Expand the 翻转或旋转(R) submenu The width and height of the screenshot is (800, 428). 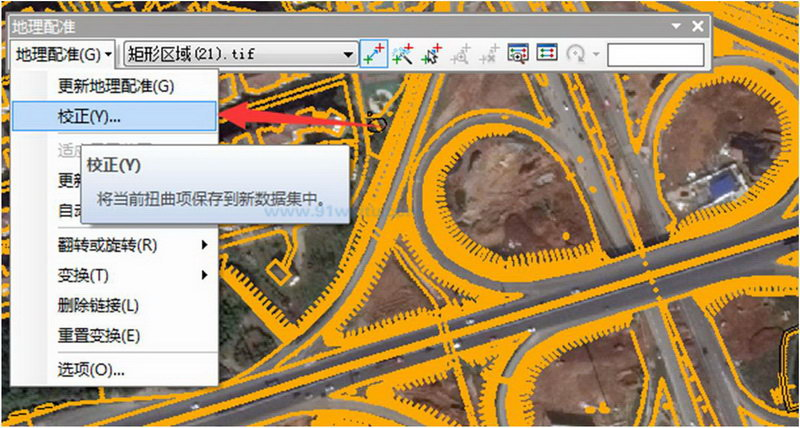[115, 245]
